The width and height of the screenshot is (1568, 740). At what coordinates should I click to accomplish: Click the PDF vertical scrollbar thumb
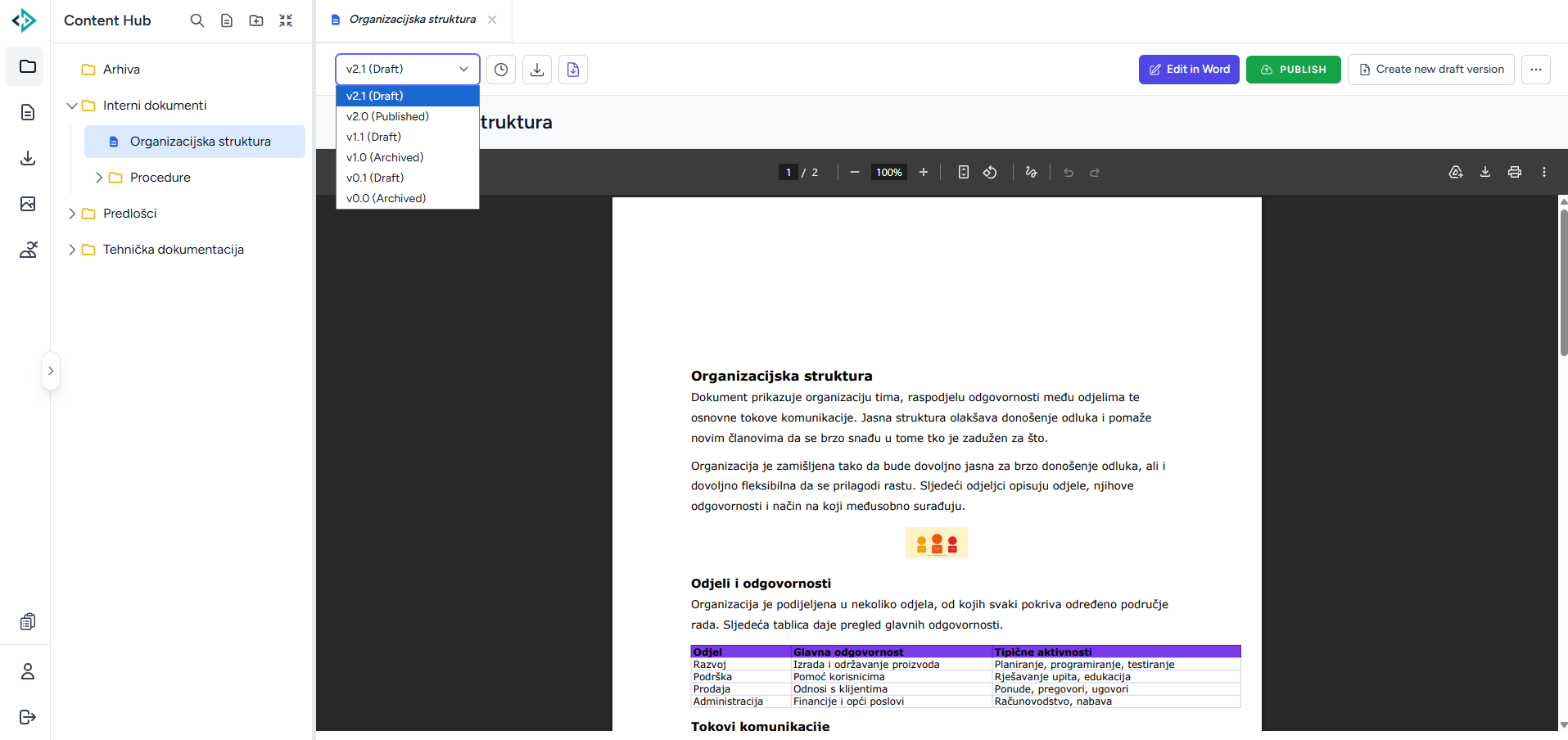pyautogui.click(x=1564, y=282)
